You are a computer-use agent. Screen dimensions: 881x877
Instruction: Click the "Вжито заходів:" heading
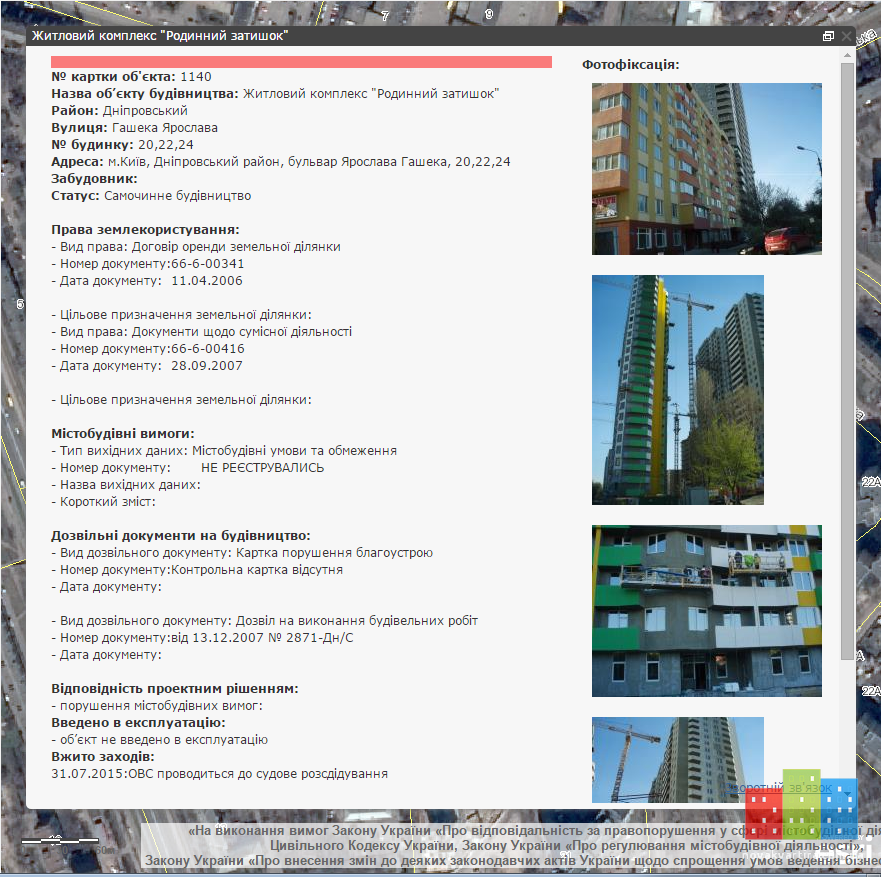(103, 756)
